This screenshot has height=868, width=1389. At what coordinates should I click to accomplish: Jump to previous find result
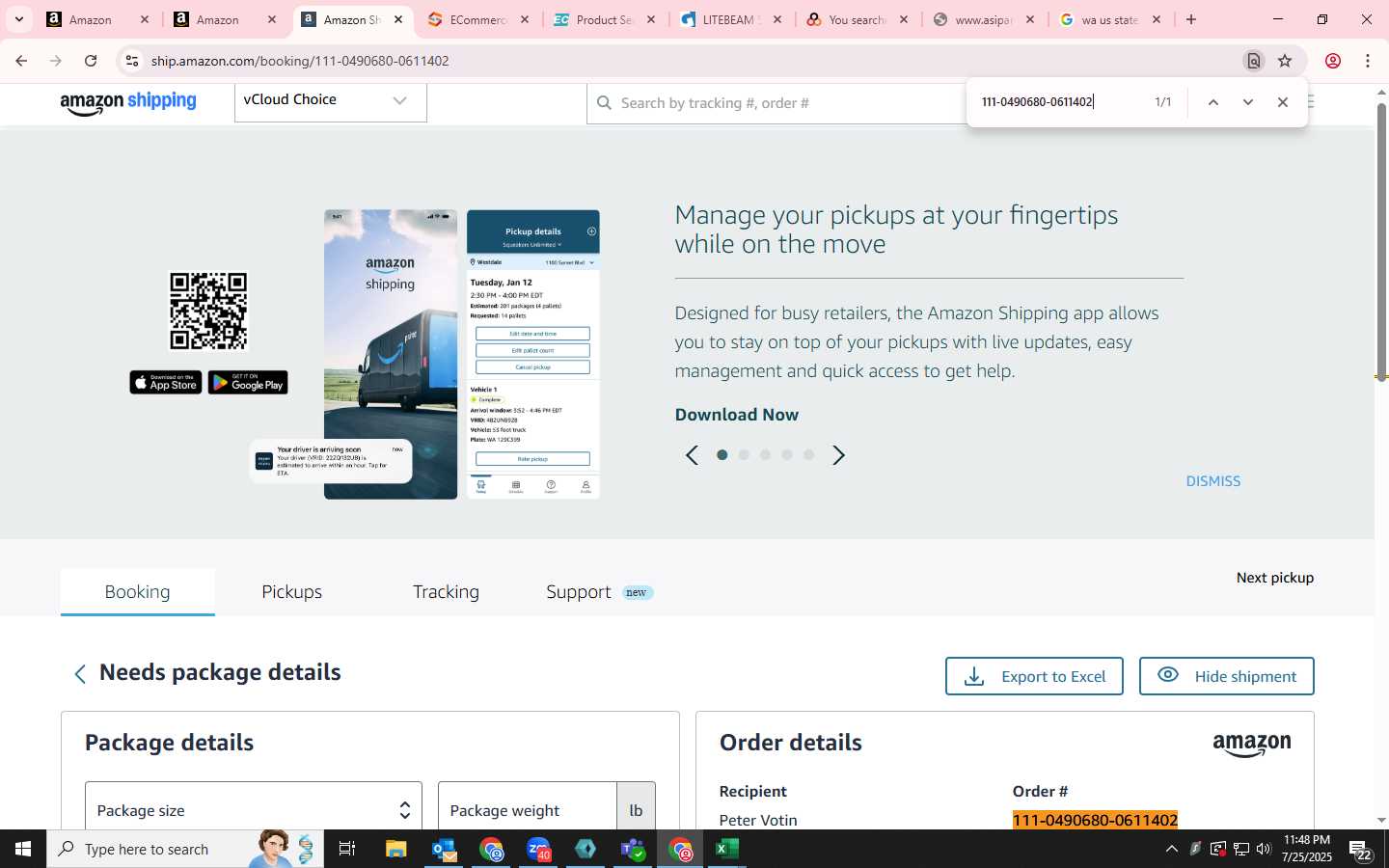1213,102
